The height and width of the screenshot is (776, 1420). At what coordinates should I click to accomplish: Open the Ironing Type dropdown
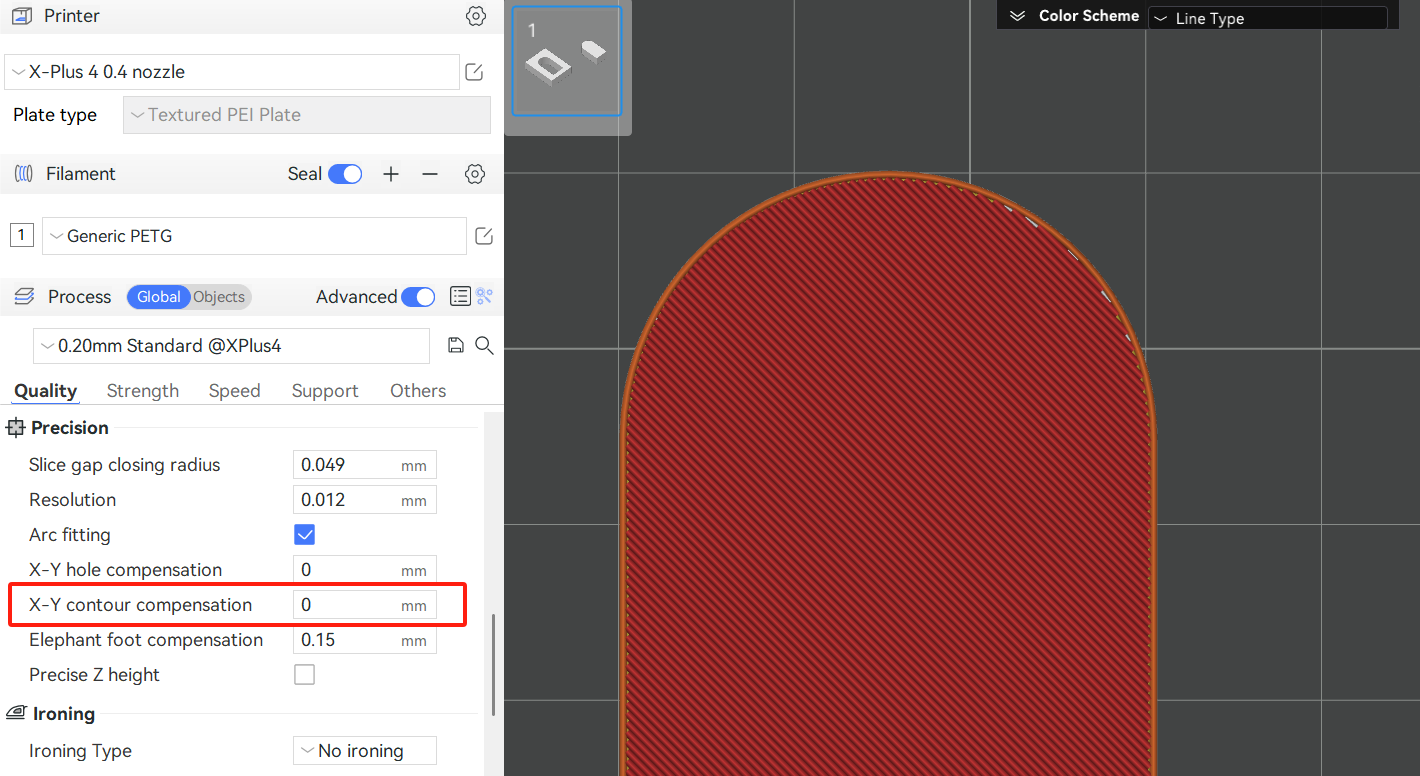click(364, 751)
